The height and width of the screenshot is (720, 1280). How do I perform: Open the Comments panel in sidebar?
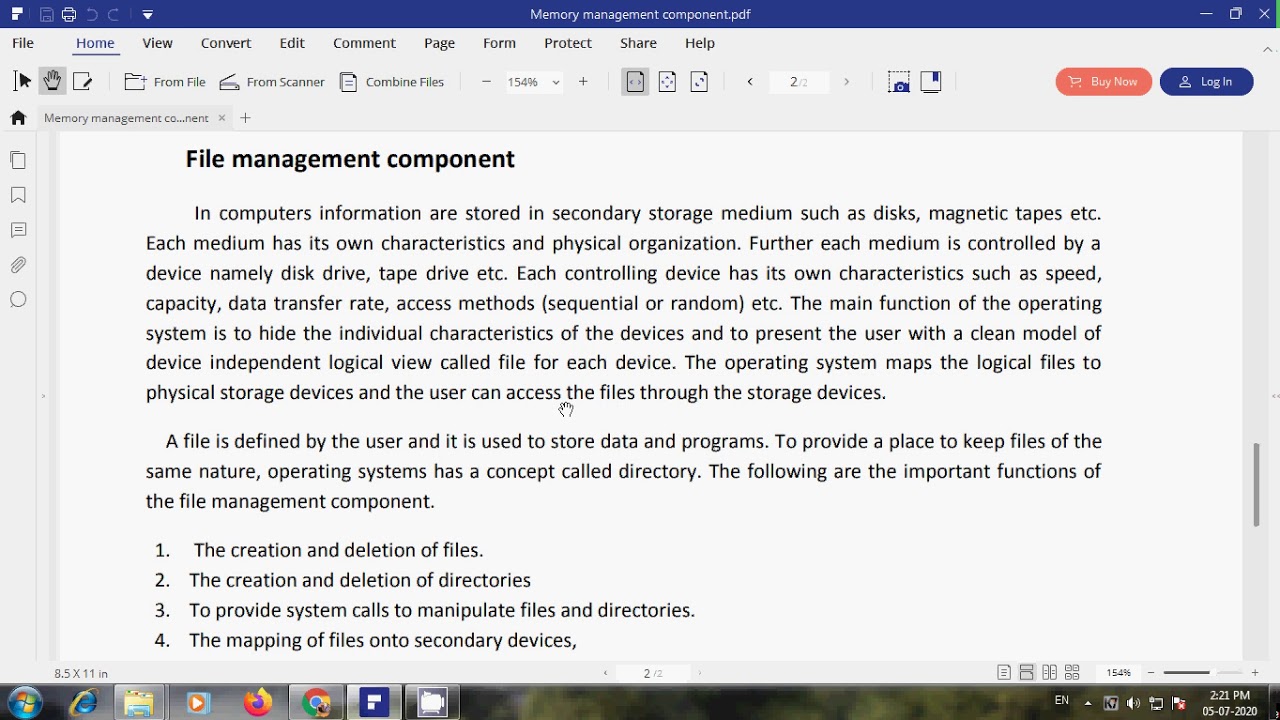(18, 230)
